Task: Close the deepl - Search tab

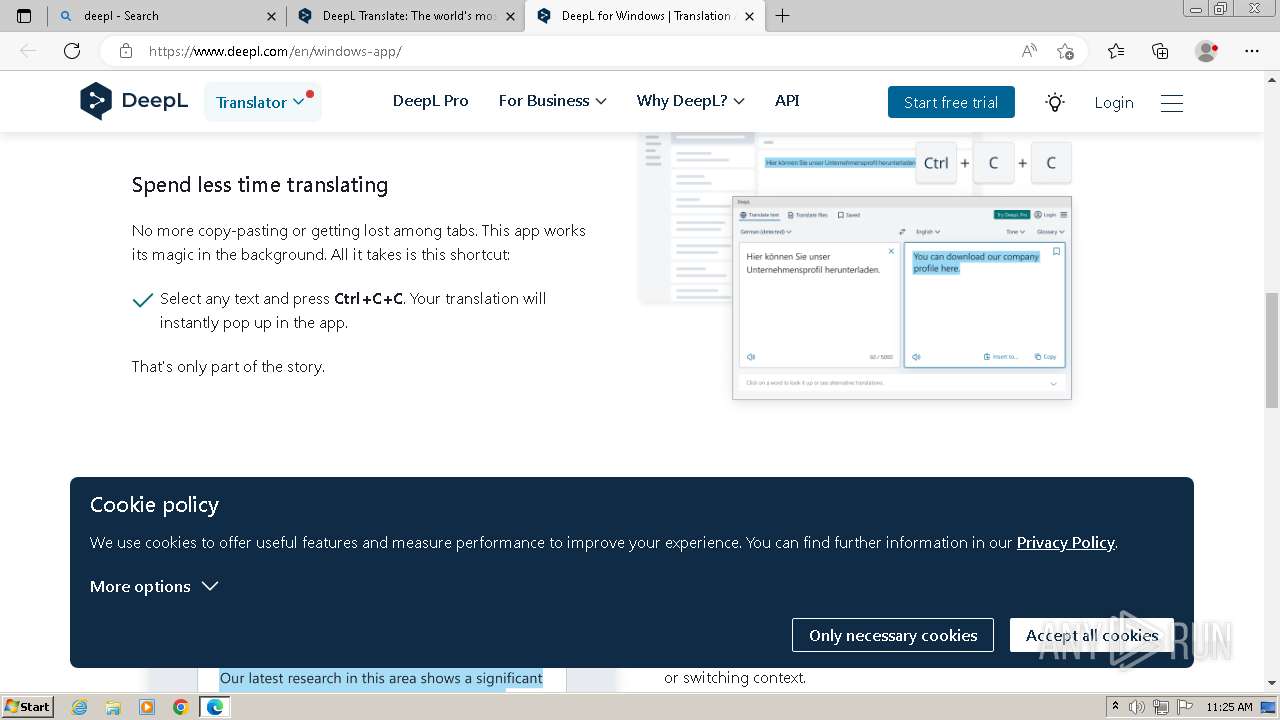Action: click(x=271, y=16)
